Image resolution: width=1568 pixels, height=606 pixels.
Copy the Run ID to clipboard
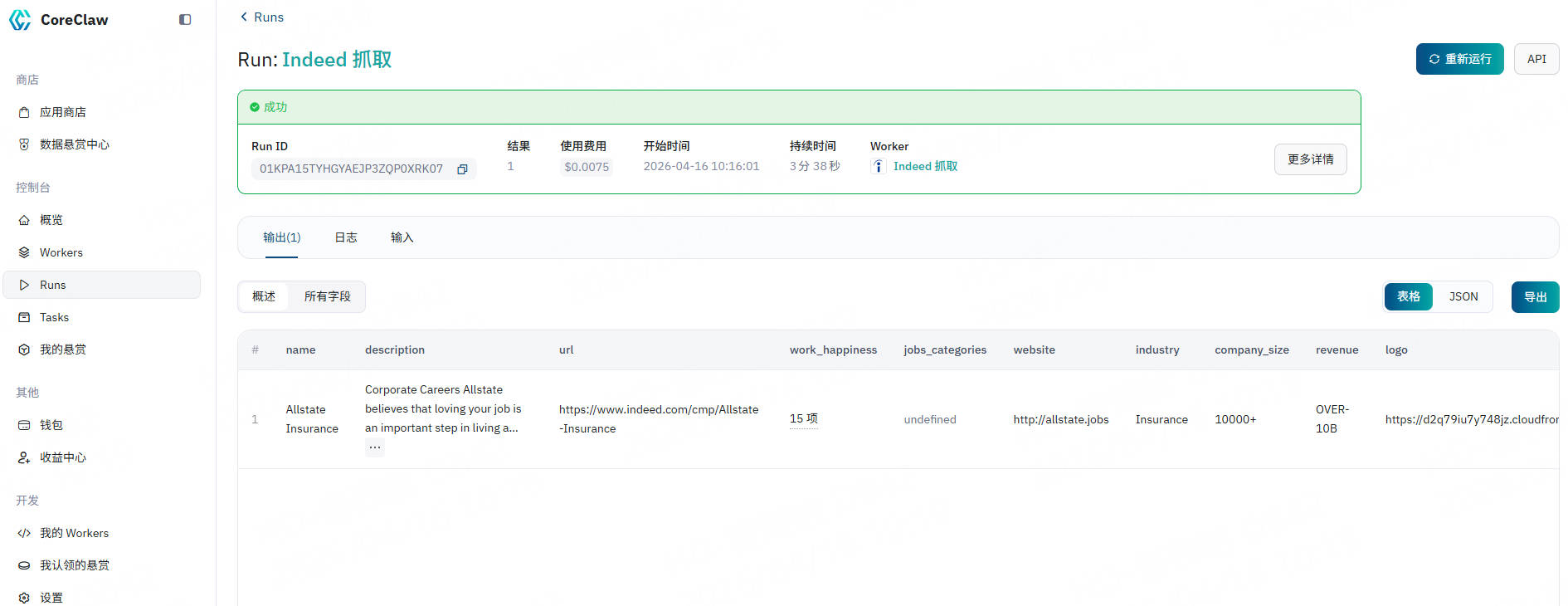(x=462, y=169)
